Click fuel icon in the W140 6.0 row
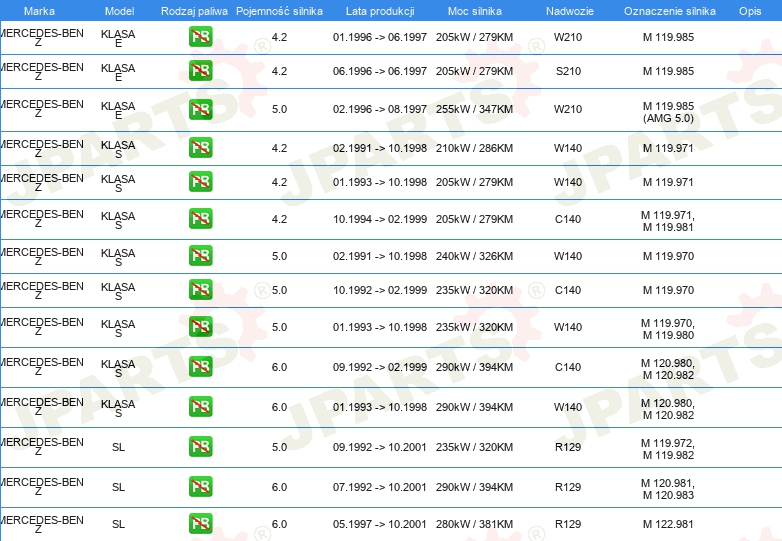This screenshot has height=541, width=782. click(200, 406)
